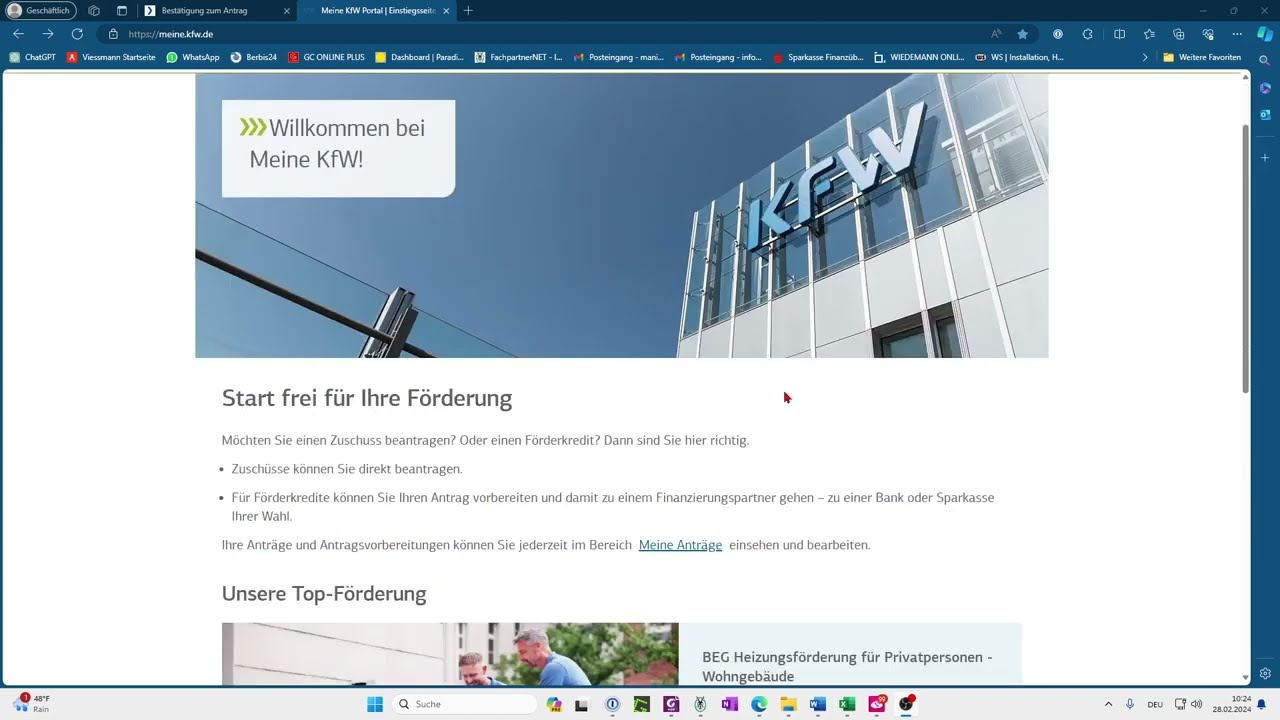This screenshot has height=720, width=1280.
Task: Open a new browser tab
Action: [x=468, y=11]
